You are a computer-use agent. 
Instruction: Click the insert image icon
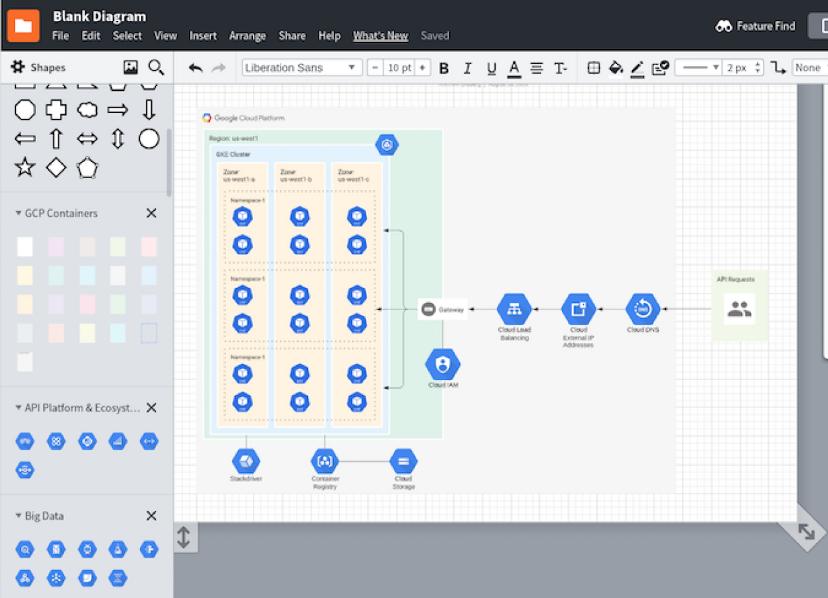[x=130, y=67]
